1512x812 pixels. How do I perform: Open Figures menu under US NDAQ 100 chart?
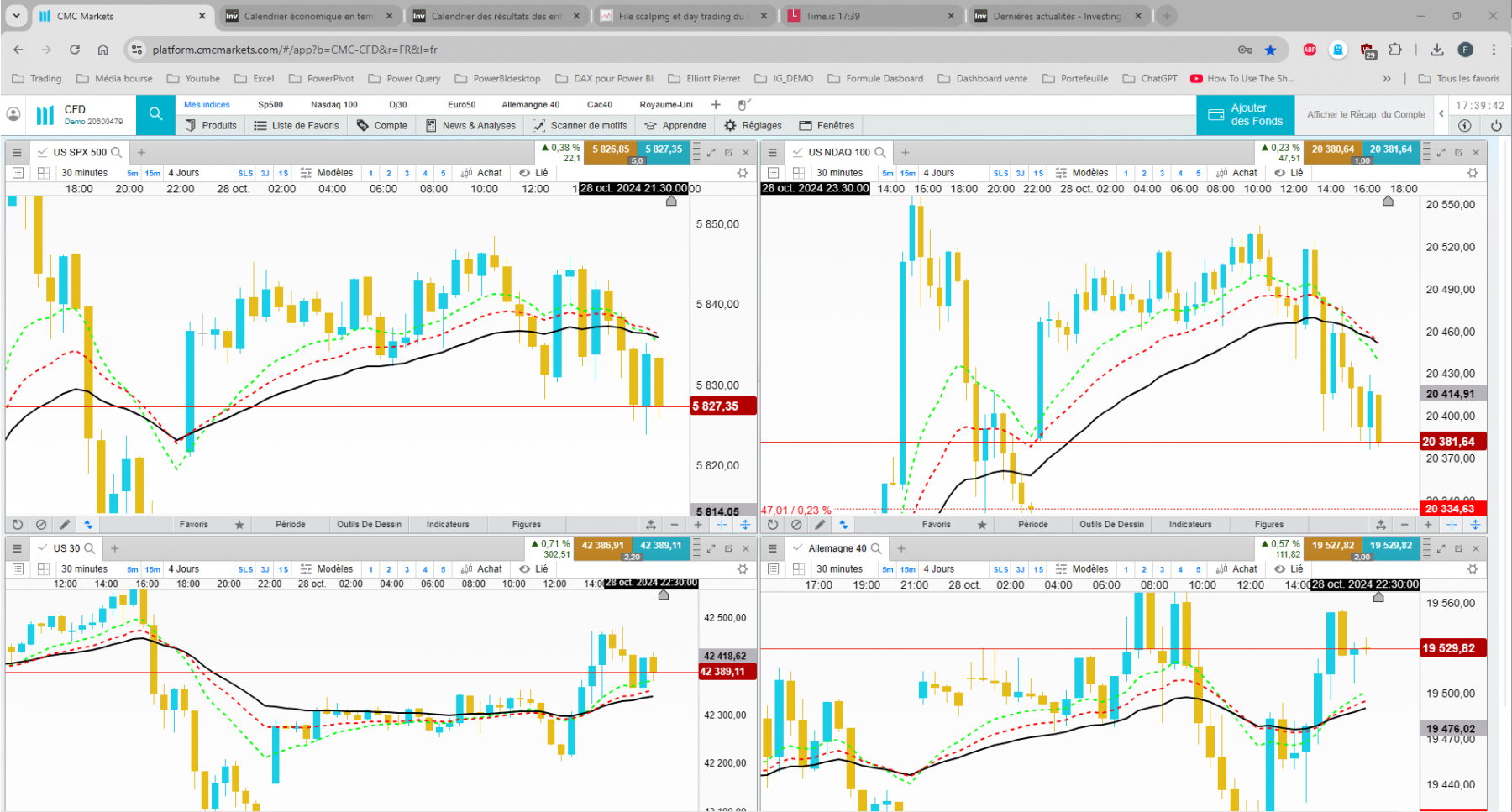(1269, 525)
